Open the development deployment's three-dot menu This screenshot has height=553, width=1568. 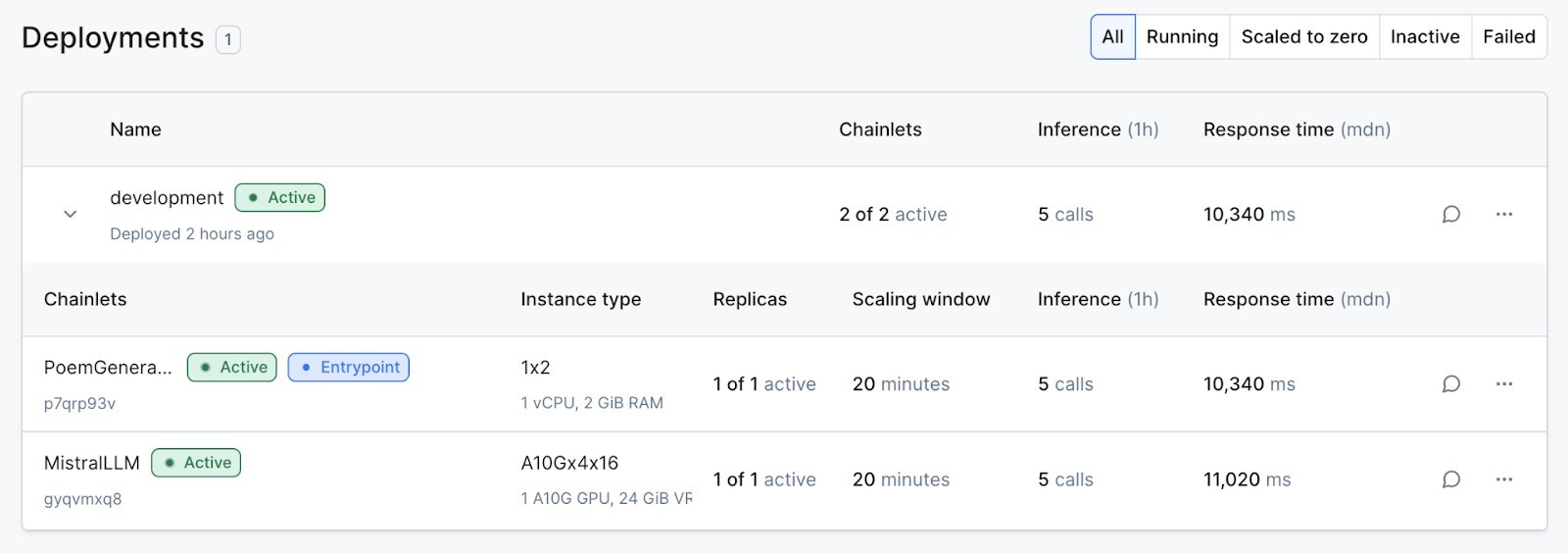click(1503, 214)
